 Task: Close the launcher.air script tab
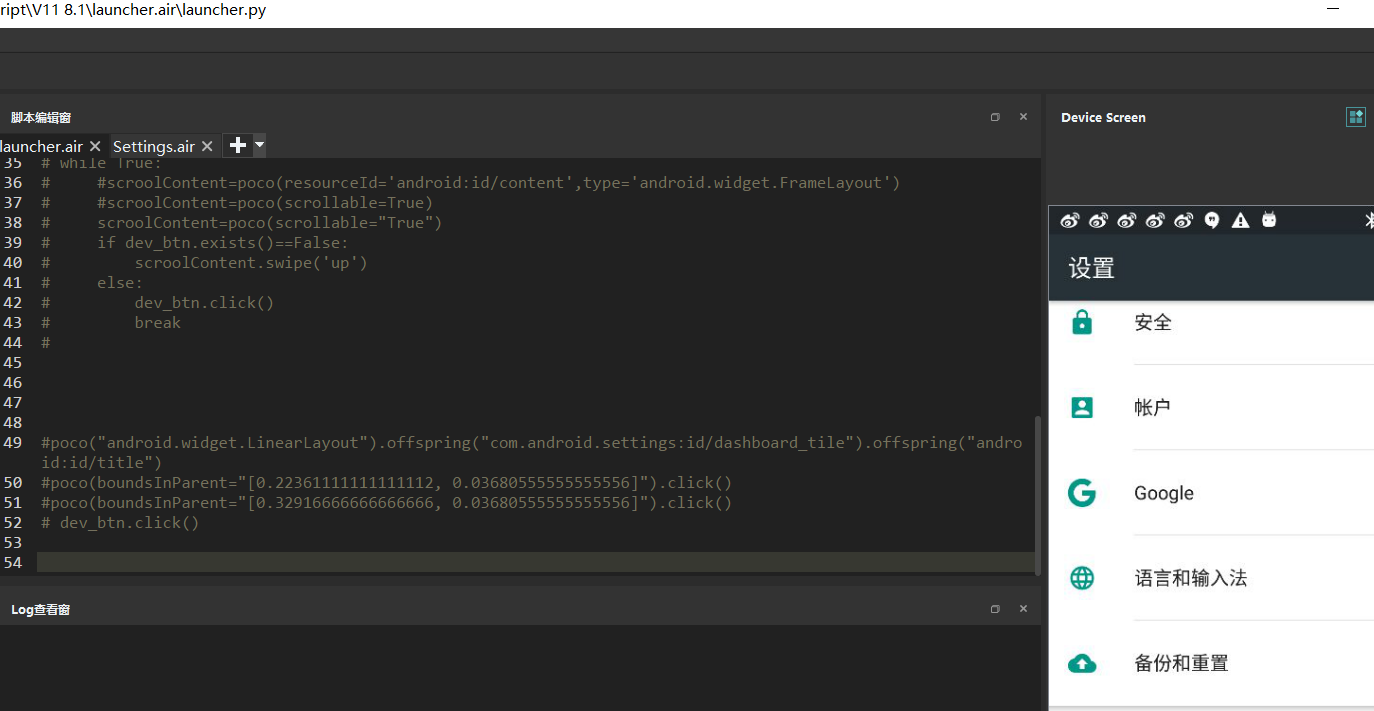click(x=95, y=146)
